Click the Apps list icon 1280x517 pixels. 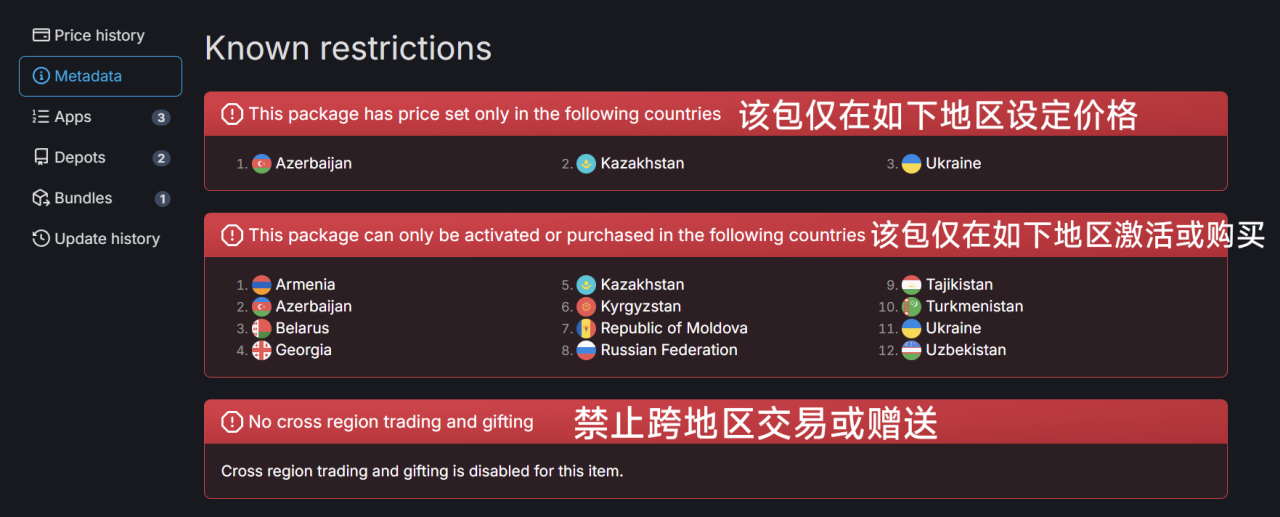coord(41,117)
